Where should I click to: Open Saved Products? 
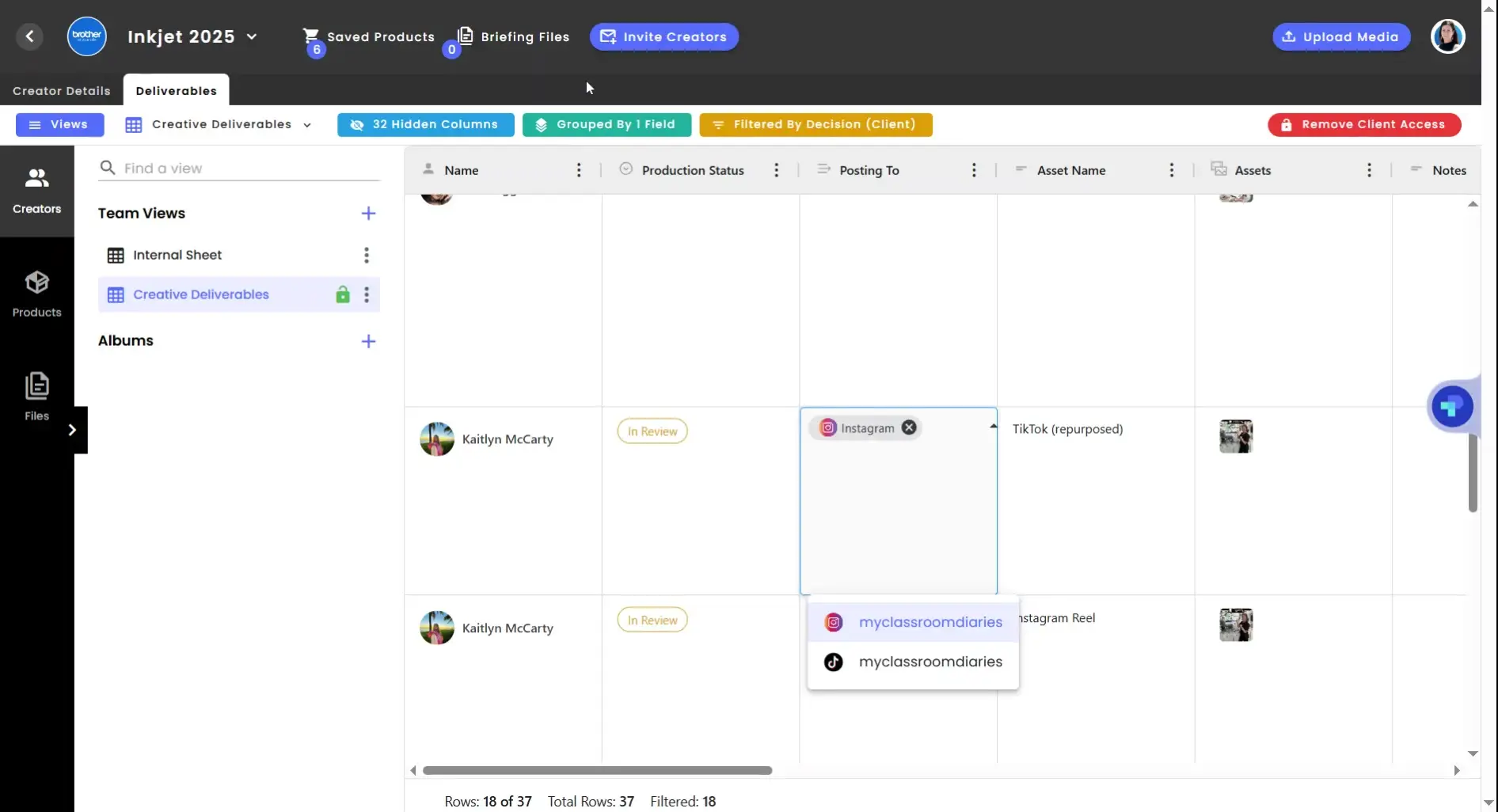(368, 36)
